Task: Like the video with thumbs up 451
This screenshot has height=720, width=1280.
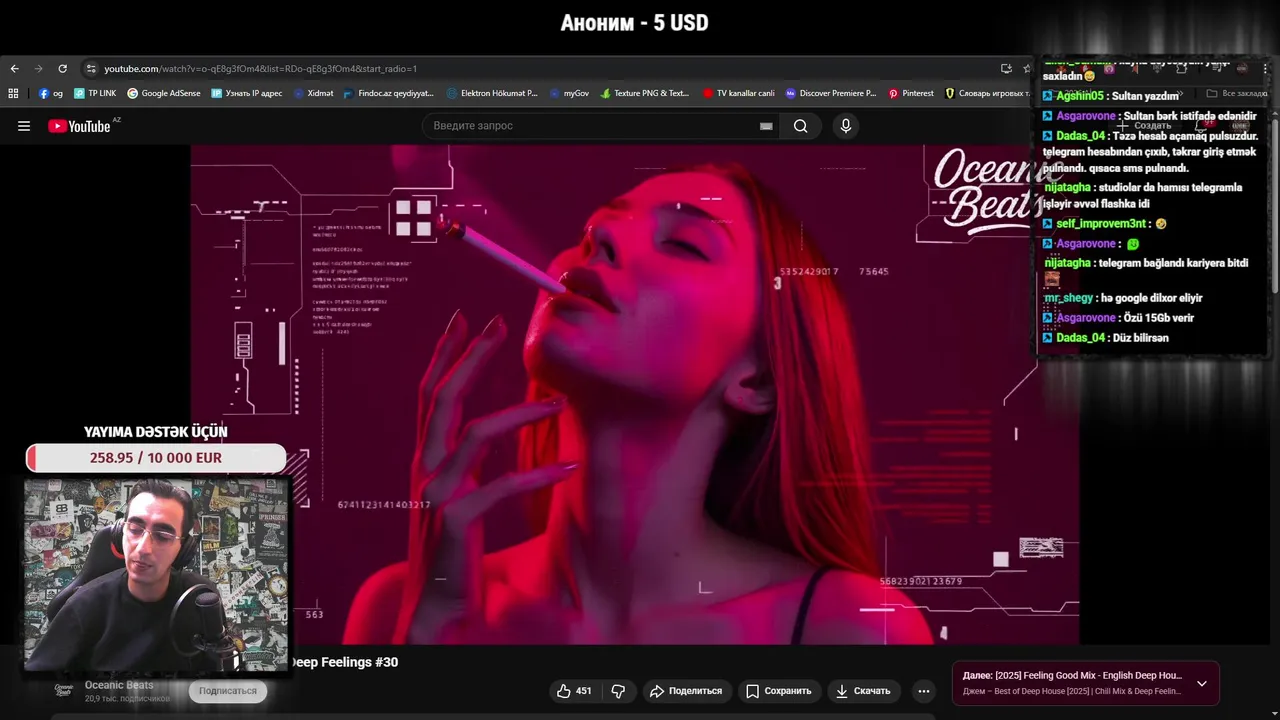Action: click(575, 691)
